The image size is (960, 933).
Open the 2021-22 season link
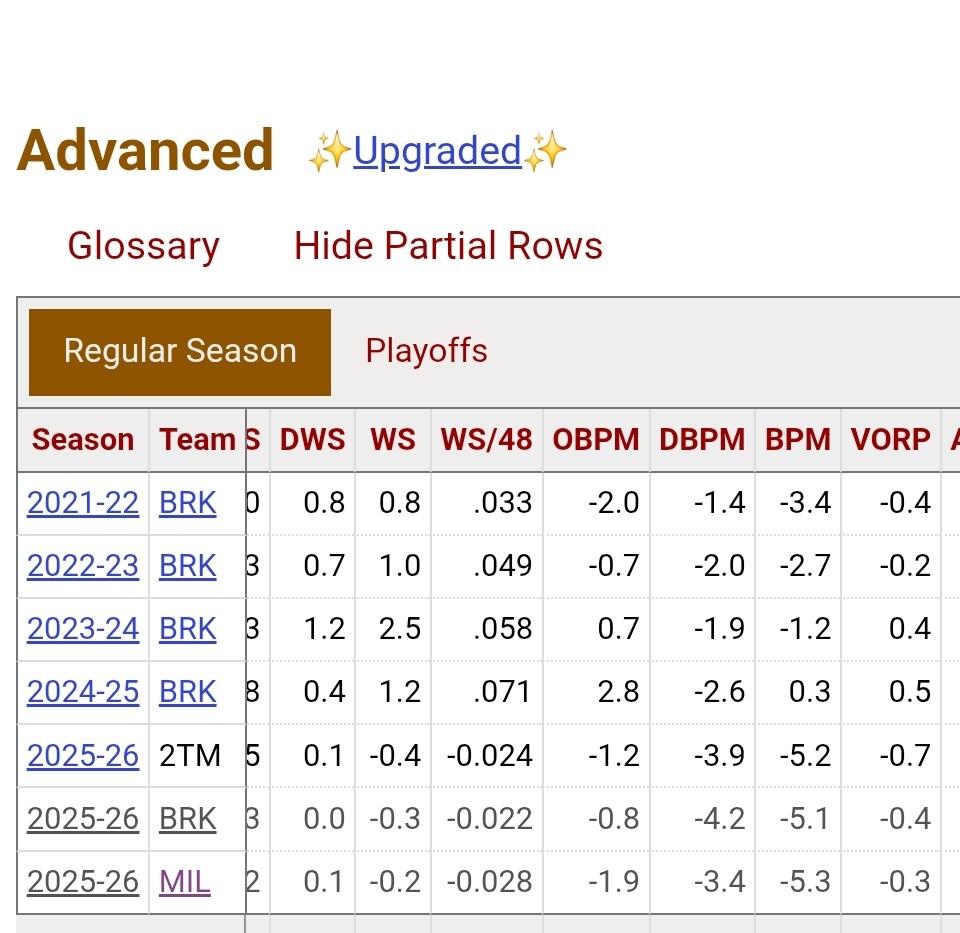[x=83, y=503]
